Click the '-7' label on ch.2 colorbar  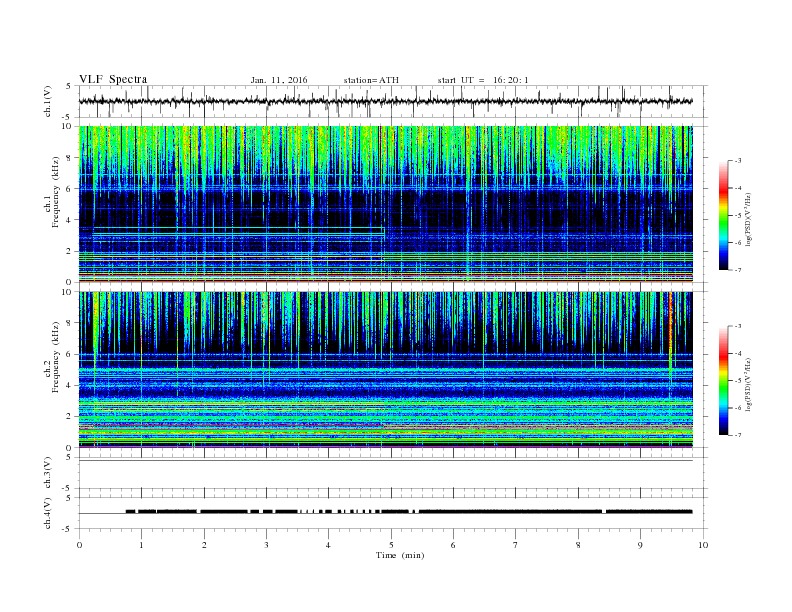[x=737, y=435]
